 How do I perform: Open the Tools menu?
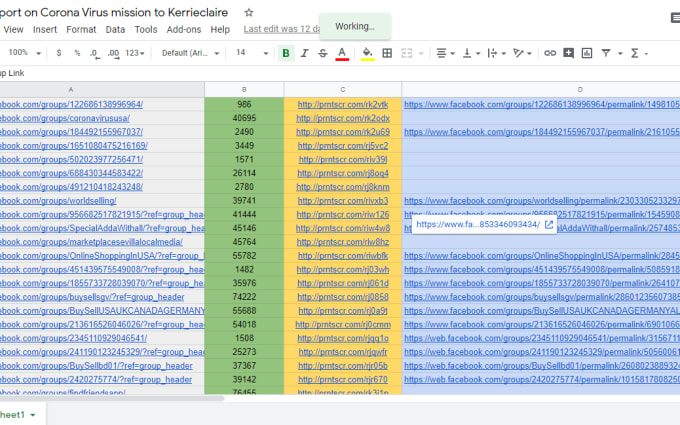[146, 29]
